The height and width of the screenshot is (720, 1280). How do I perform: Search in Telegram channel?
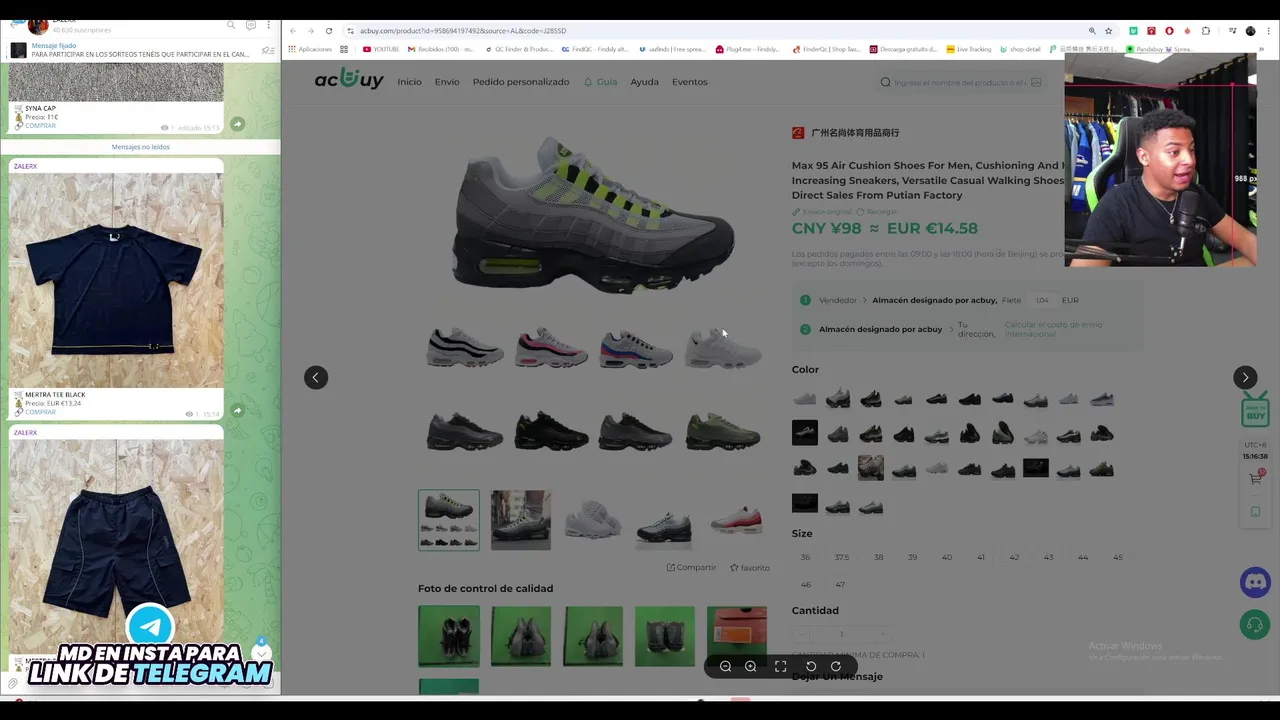tap(231, 25)
